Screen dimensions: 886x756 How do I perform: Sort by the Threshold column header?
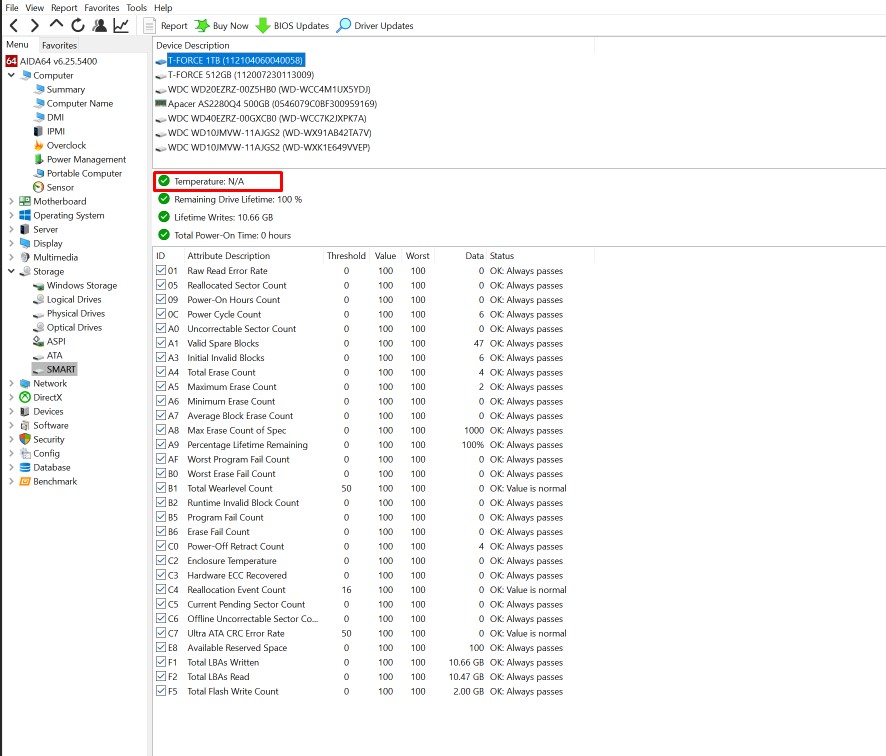[346, 255]
